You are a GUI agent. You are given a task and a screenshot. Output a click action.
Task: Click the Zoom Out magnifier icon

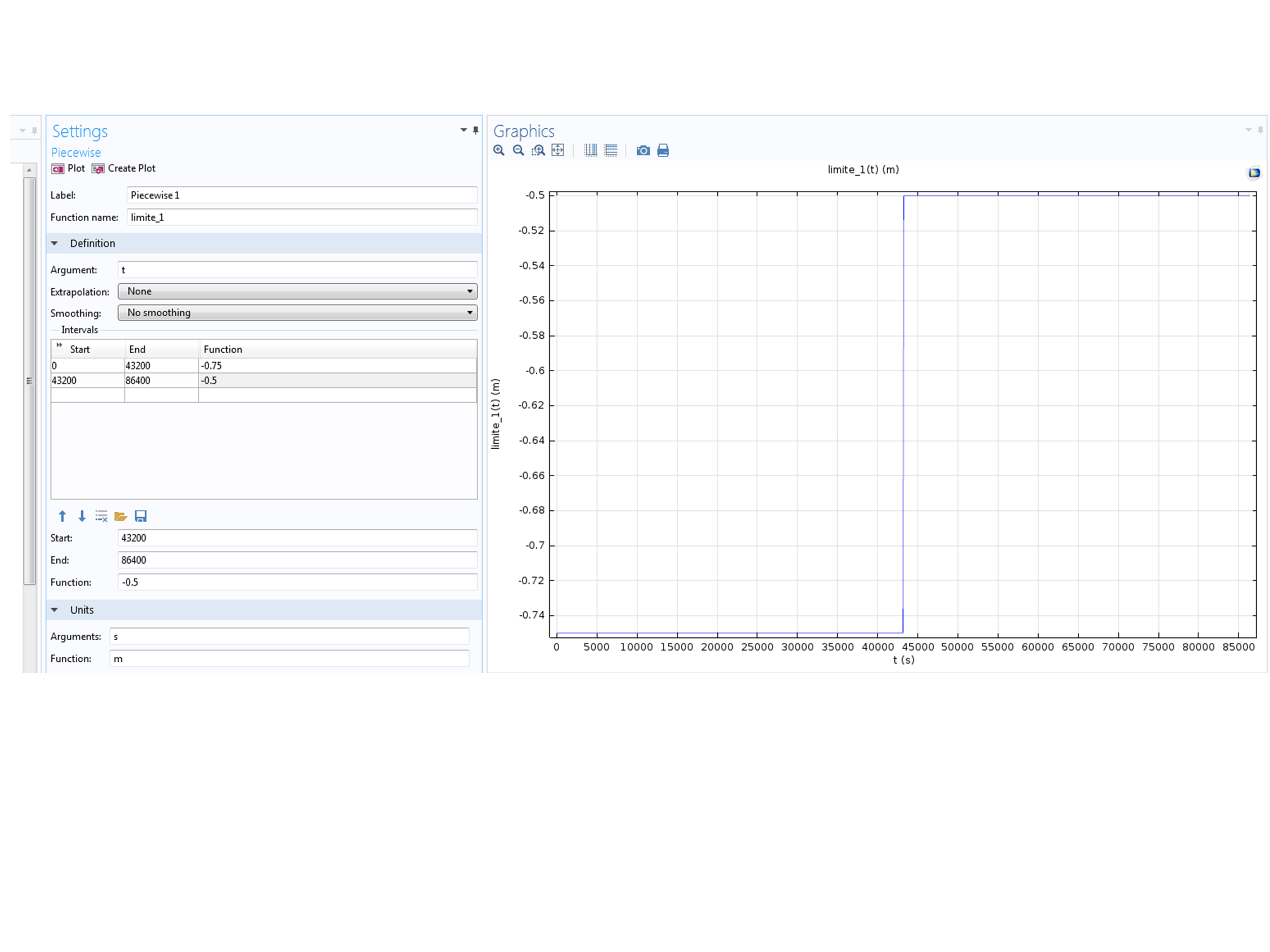pos(518,151)
